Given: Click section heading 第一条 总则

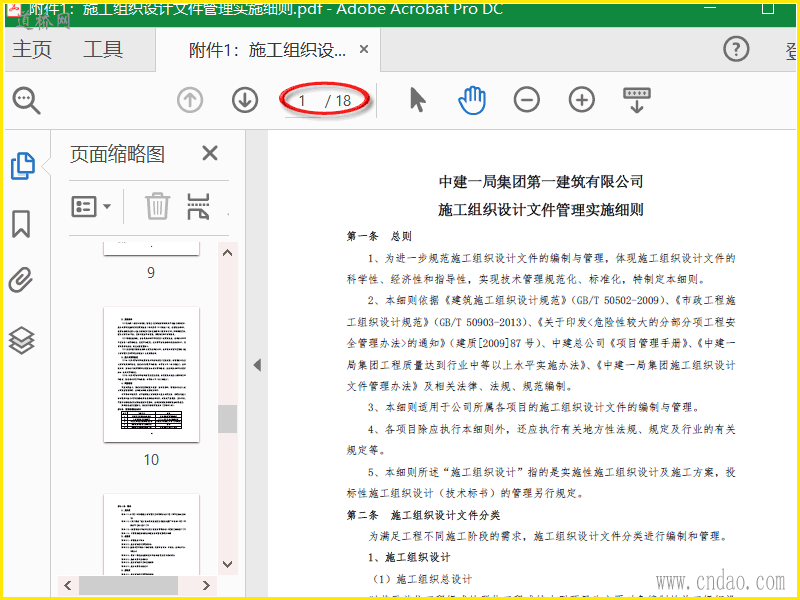Looking at the screenshot, I should click(379, 236).
